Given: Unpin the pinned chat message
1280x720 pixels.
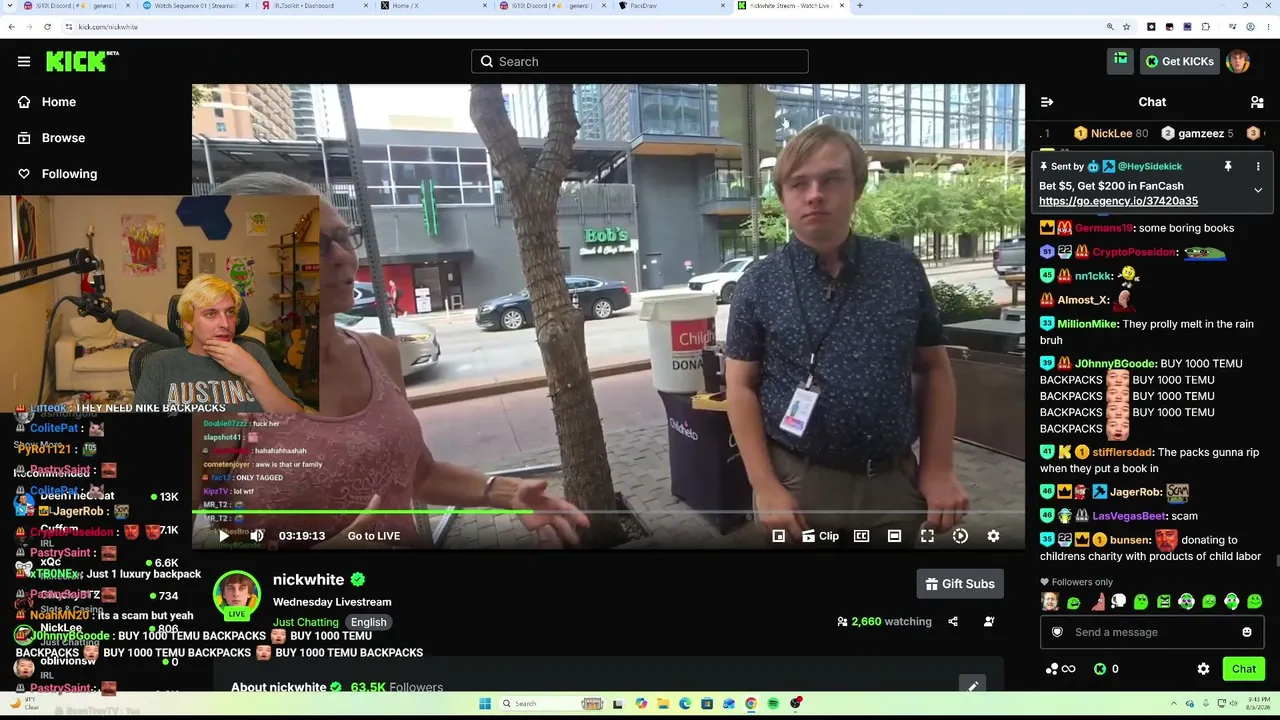Looking at the screenshot, I should click(1228, 166).
